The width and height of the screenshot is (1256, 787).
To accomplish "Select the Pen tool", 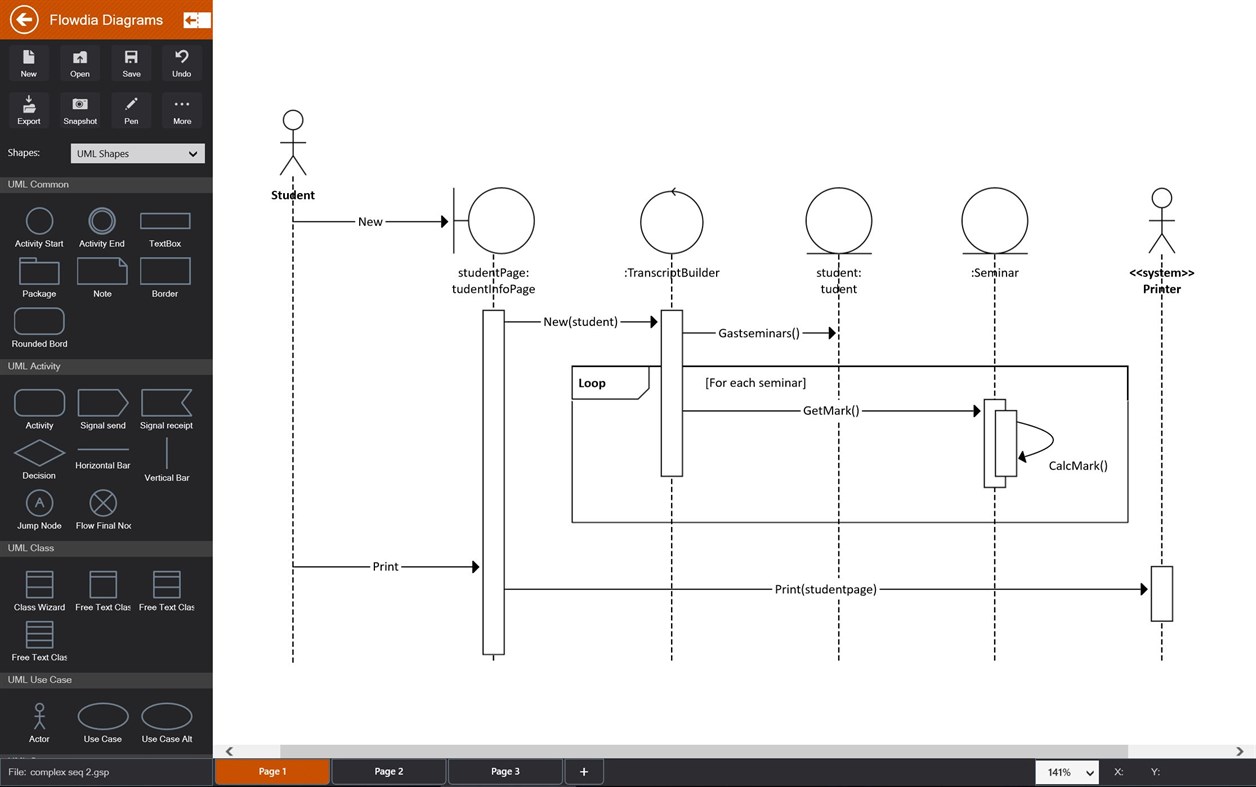I will coord(130,108).
